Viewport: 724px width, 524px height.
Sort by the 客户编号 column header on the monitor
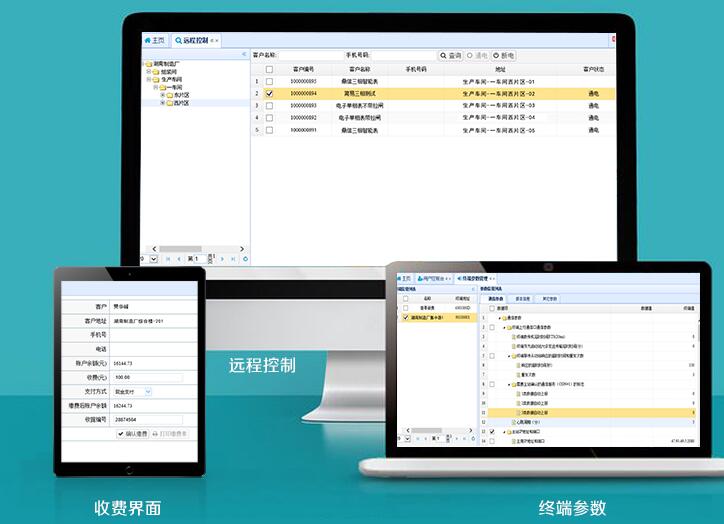303,69
